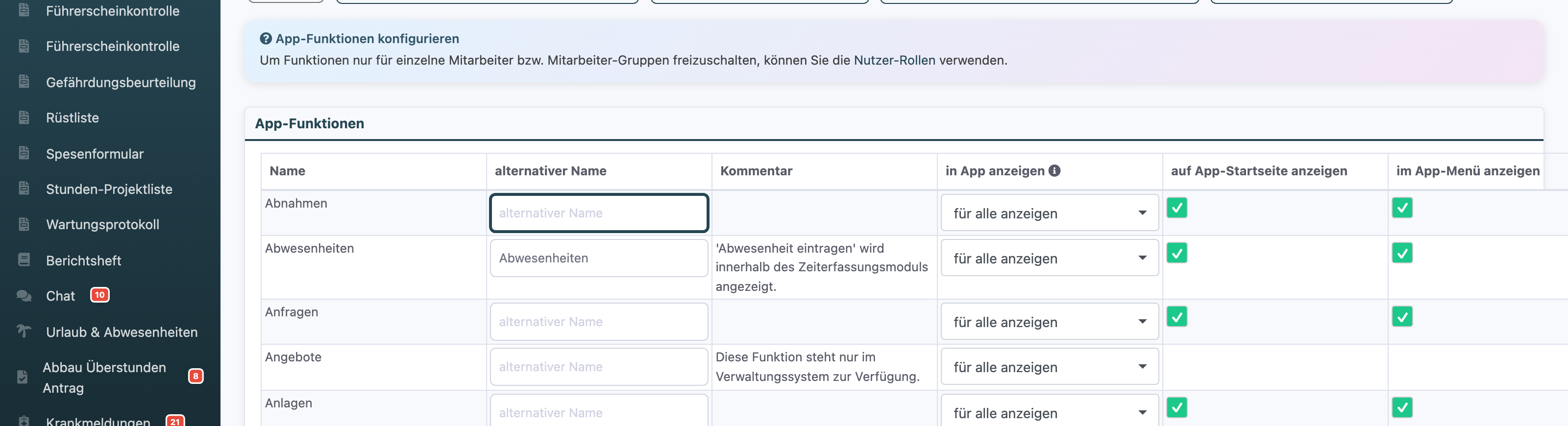Click the help question mark icon

[266, 38]
